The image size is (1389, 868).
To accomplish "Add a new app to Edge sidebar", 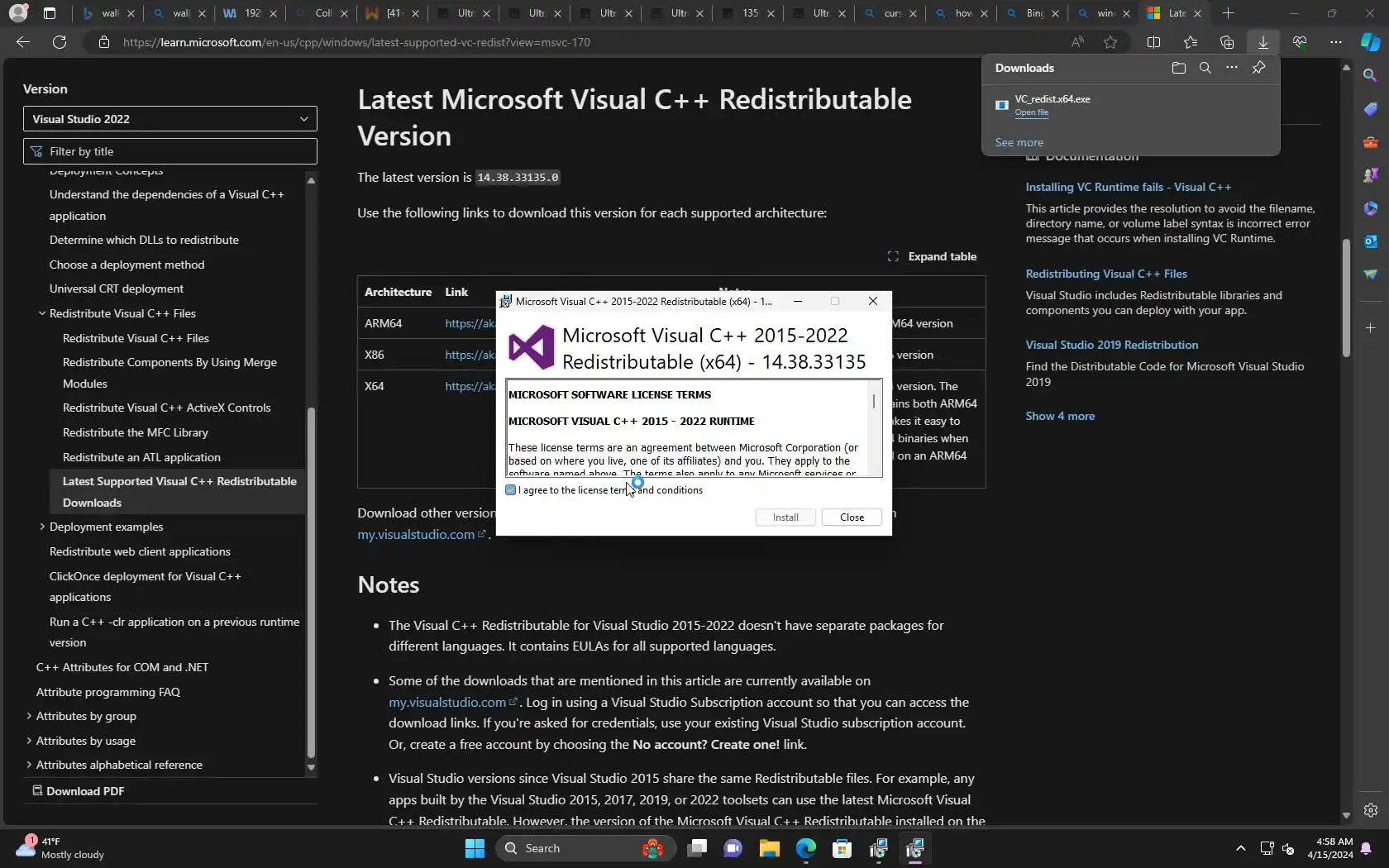I will tap(1370, 328).
